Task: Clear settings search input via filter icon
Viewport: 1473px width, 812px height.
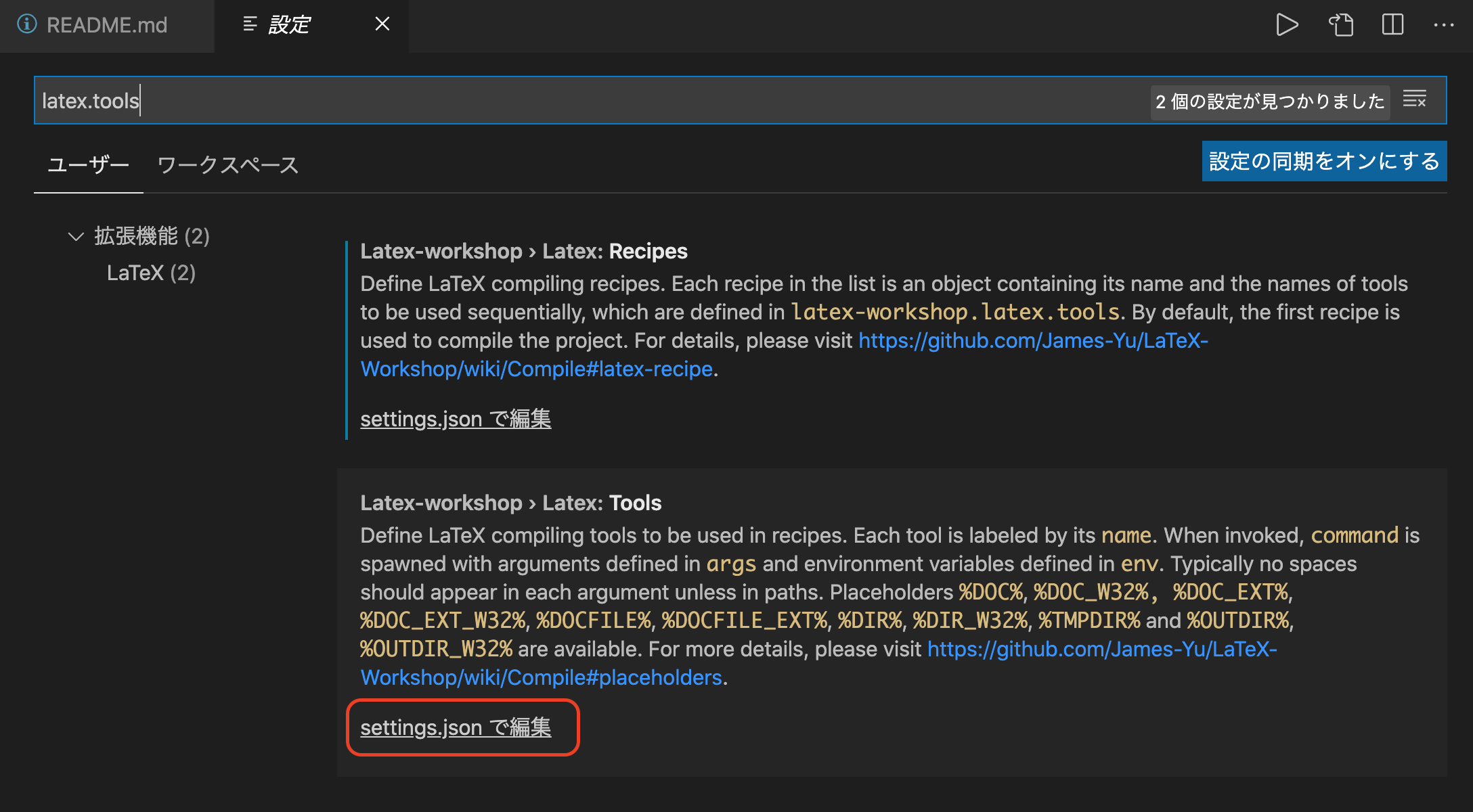Action: (x=1415, y=99)
